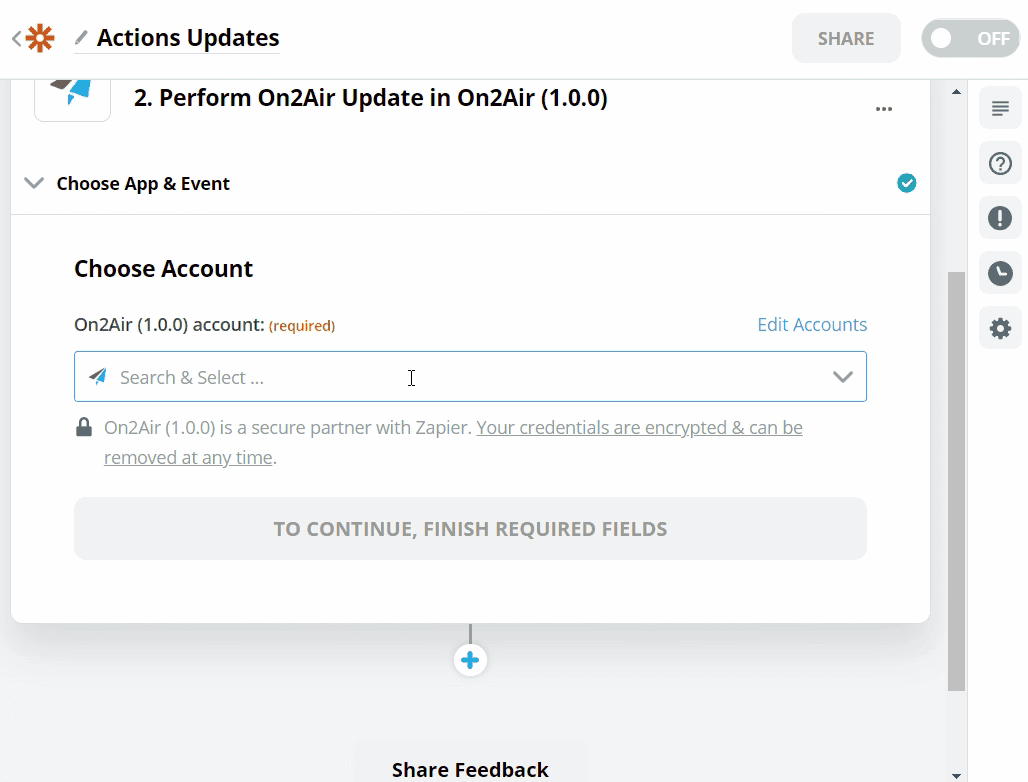This screenshot has height=782, width=1028.
Task: Open the outline notes icon in sidebar
Action: coord(1000,109)
